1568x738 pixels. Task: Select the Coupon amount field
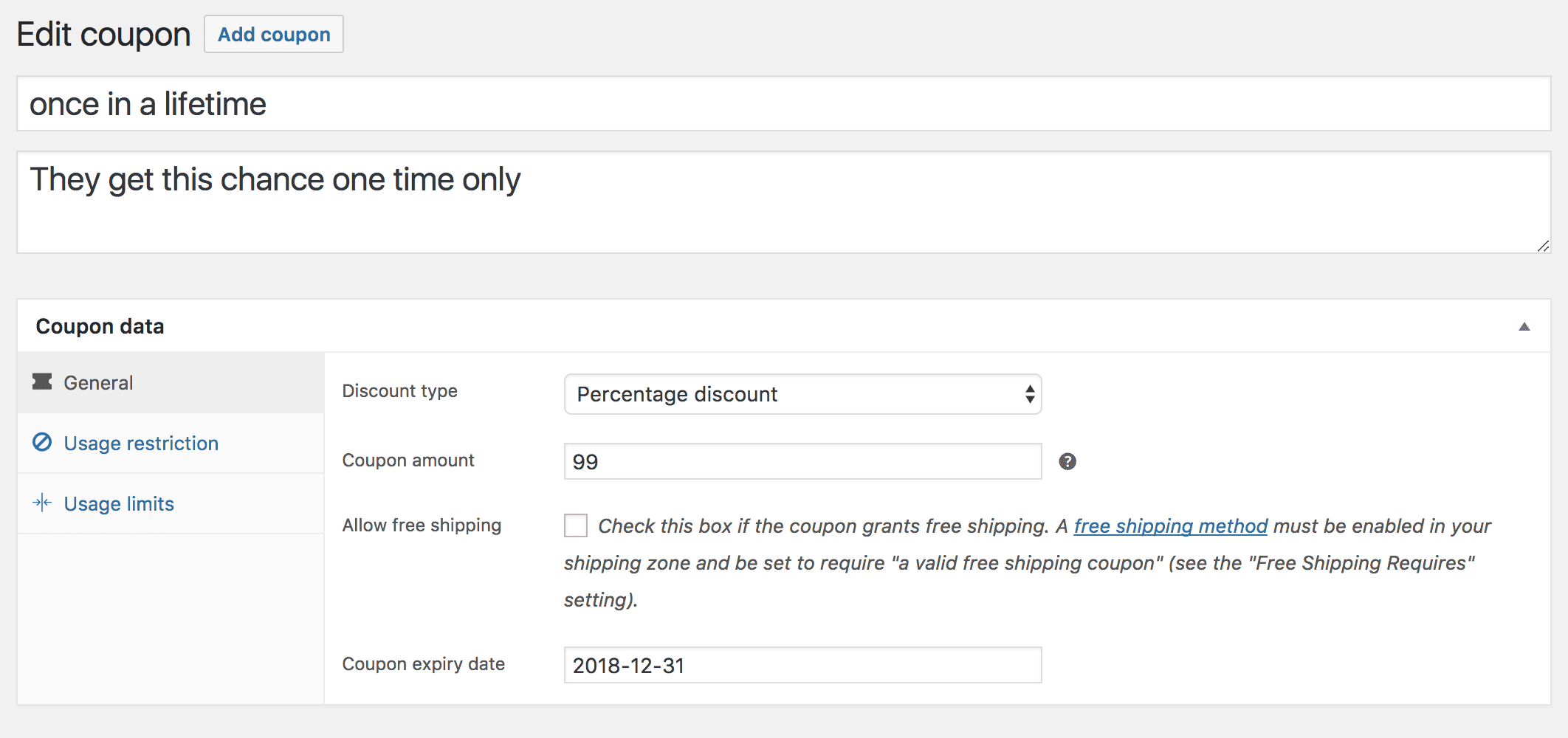(x=802, y=461)
